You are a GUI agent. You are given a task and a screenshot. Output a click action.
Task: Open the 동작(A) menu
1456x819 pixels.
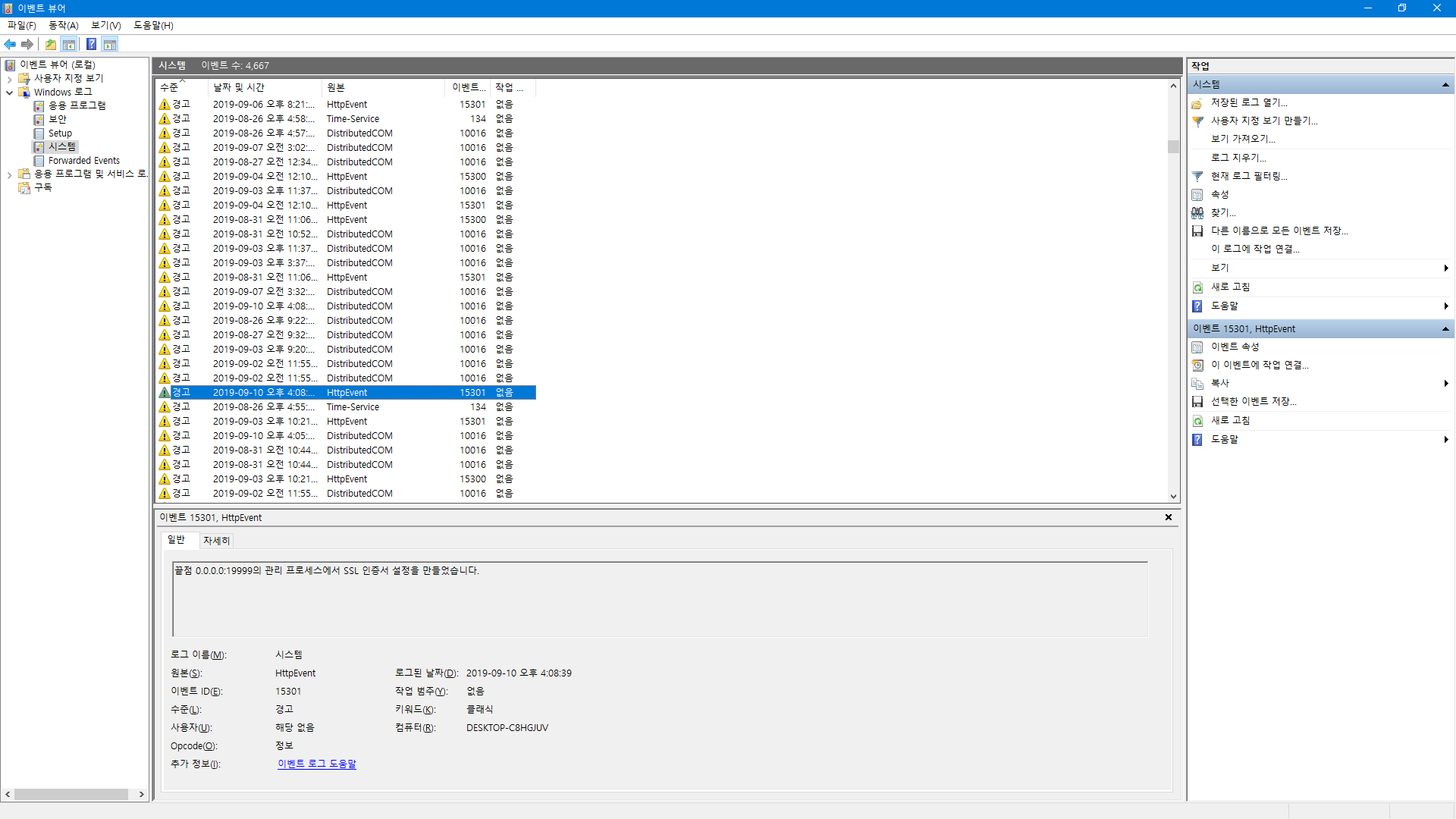[x=64, y=25]
